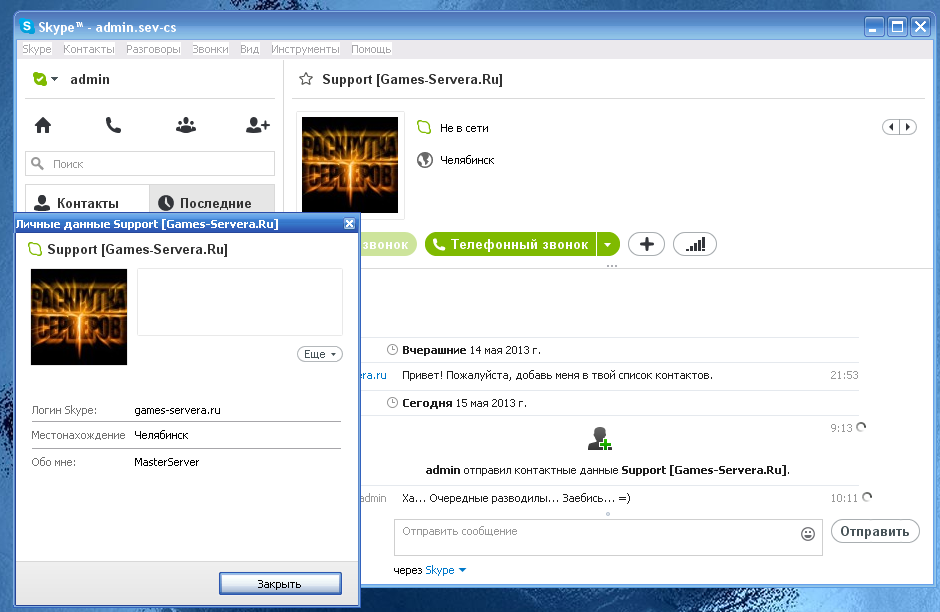This screenshot has width=940, height=612.
Task: Open the Skype menu
Action: coord(37,49)
